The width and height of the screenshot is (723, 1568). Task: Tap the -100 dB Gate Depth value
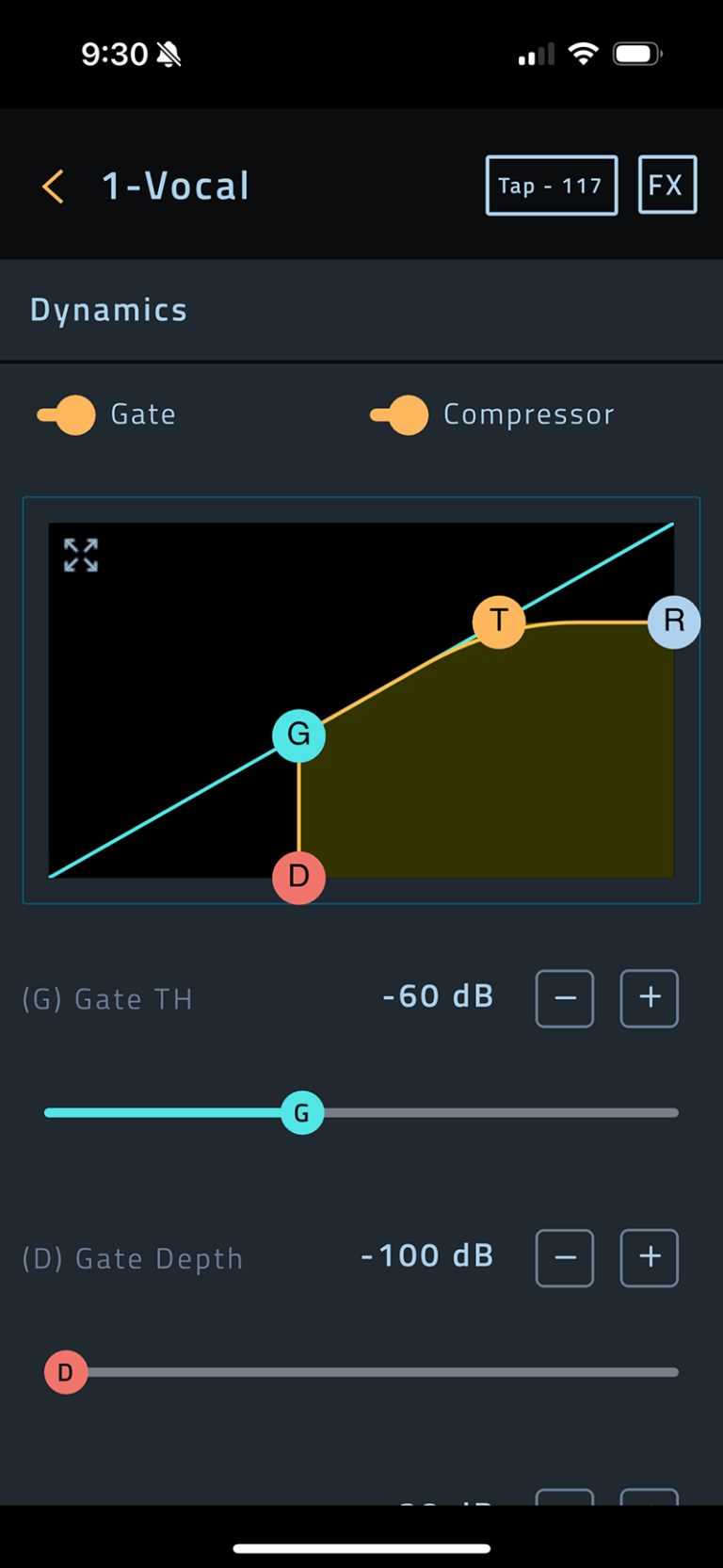tap(427, 1255)
